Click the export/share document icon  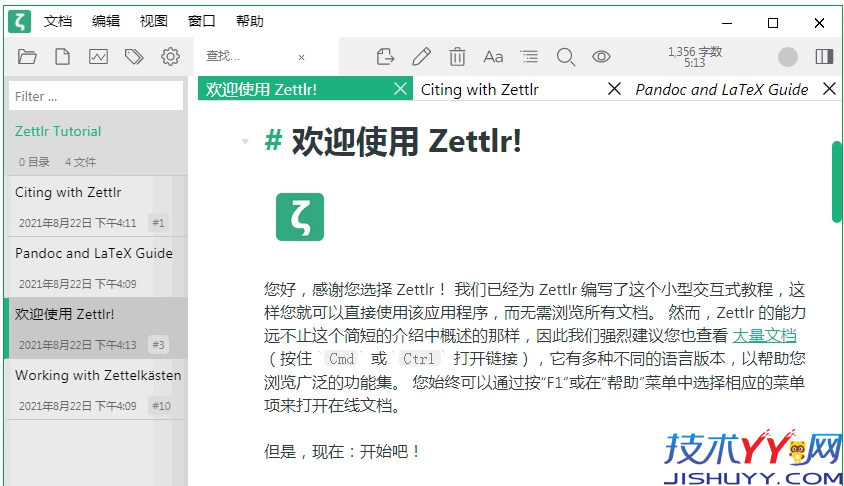385,57
